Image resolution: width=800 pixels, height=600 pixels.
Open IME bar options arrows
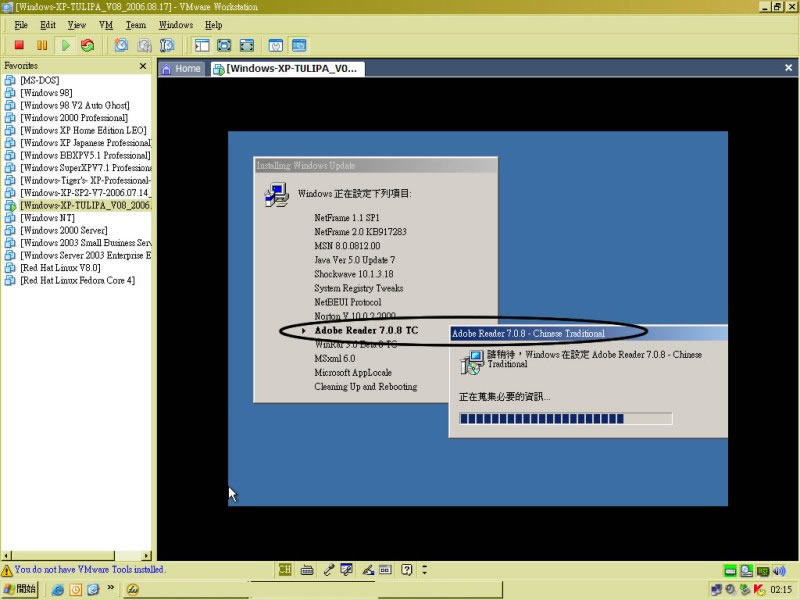(424, 569)
